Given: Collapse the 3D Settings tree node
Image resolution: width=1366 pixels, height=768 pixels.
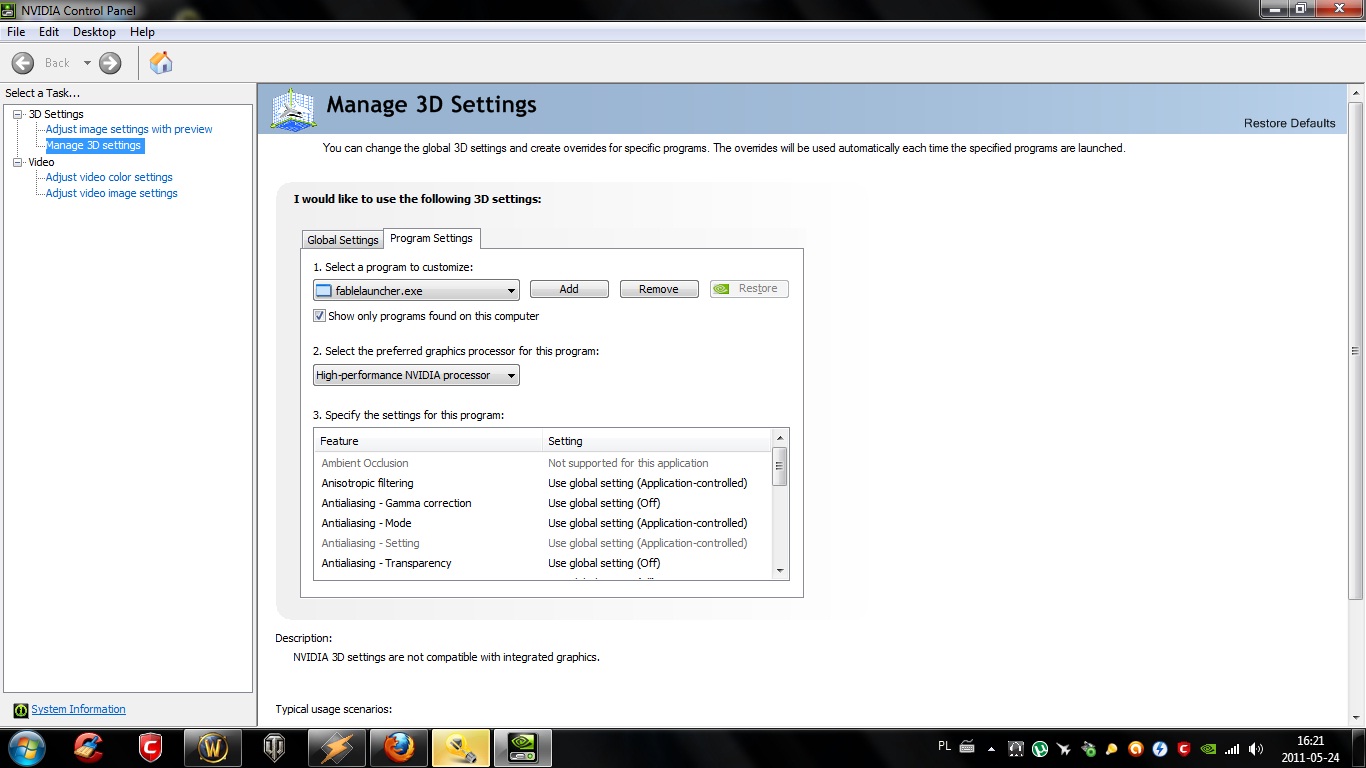Looking at the screenshot, I should (x=17, y=114).
